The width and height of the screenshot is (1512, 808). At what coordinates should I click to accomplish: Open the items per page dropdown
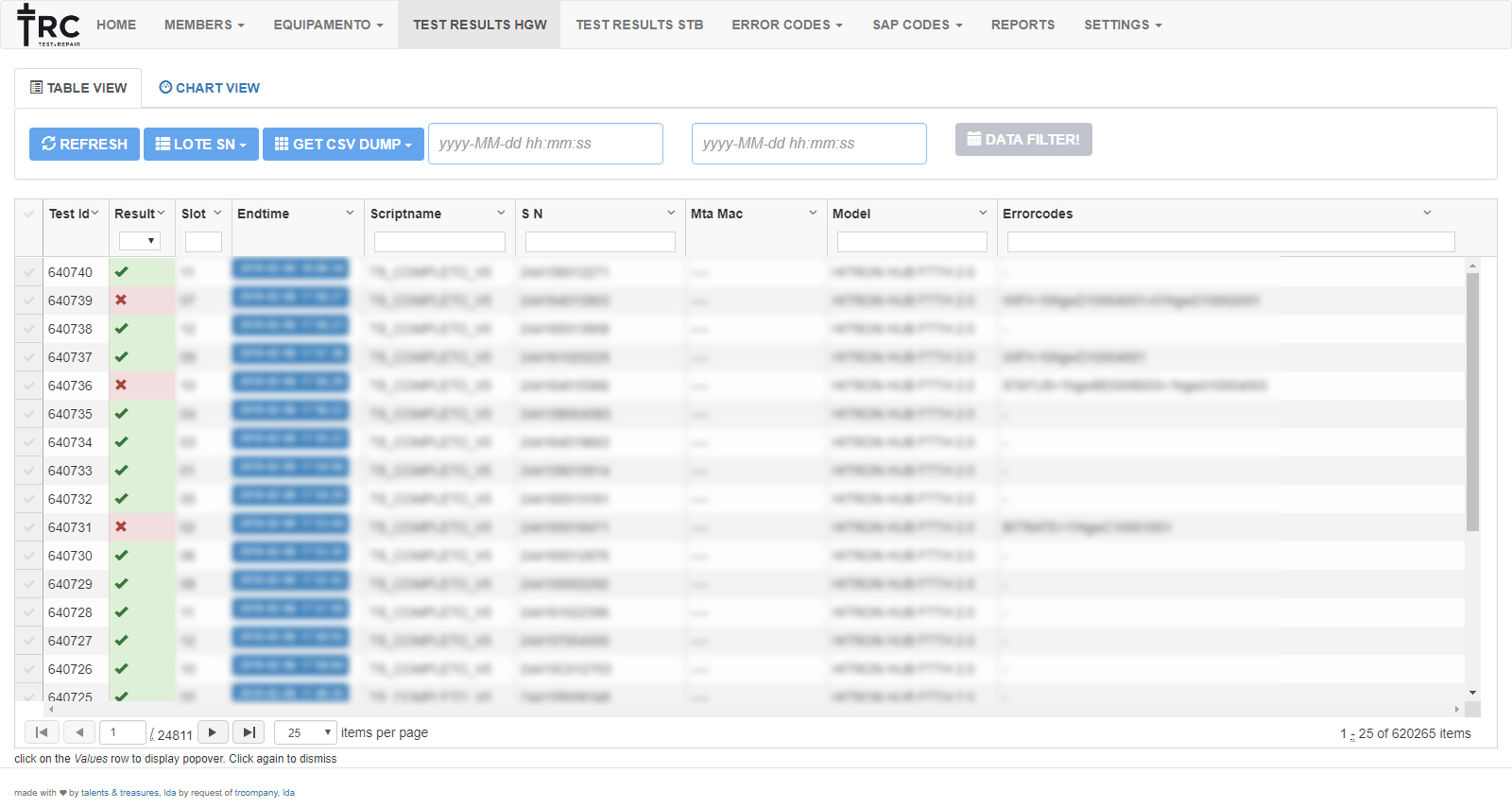tap(305, 732)
